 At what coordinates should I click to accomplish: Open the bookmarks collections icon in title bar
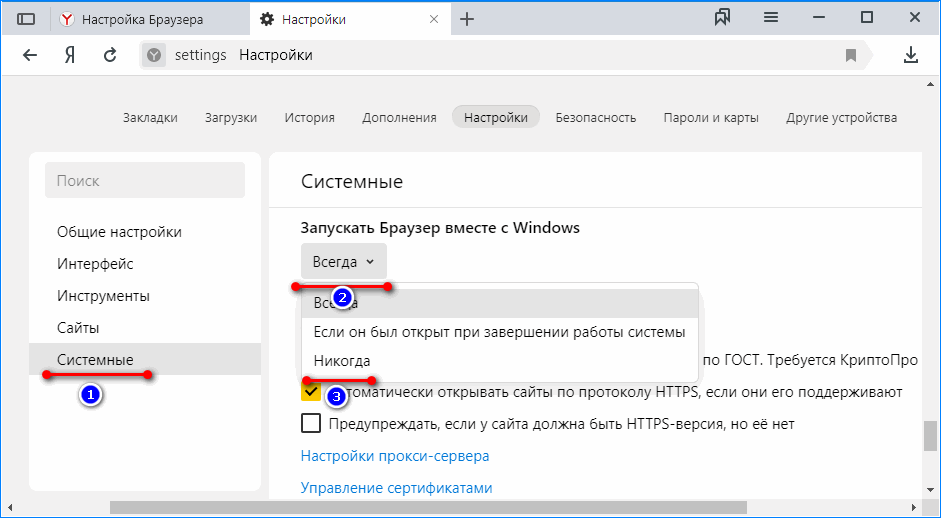coord(723,18)
